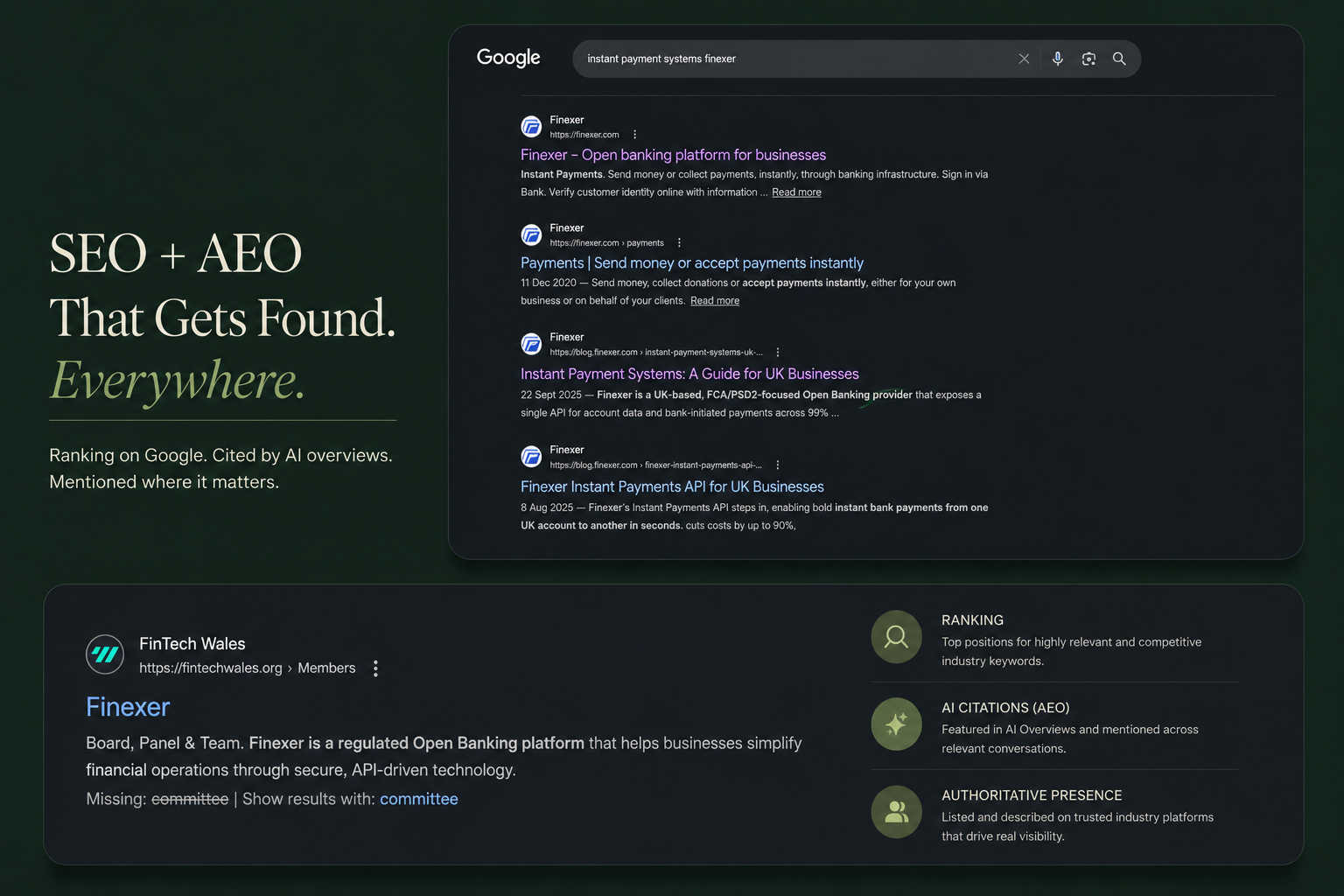This screenshot has height=896, width=1344.
Task: Click Finexer favicon of 'Instant Payment Systems' guide result
Action: tap(531, 344)
